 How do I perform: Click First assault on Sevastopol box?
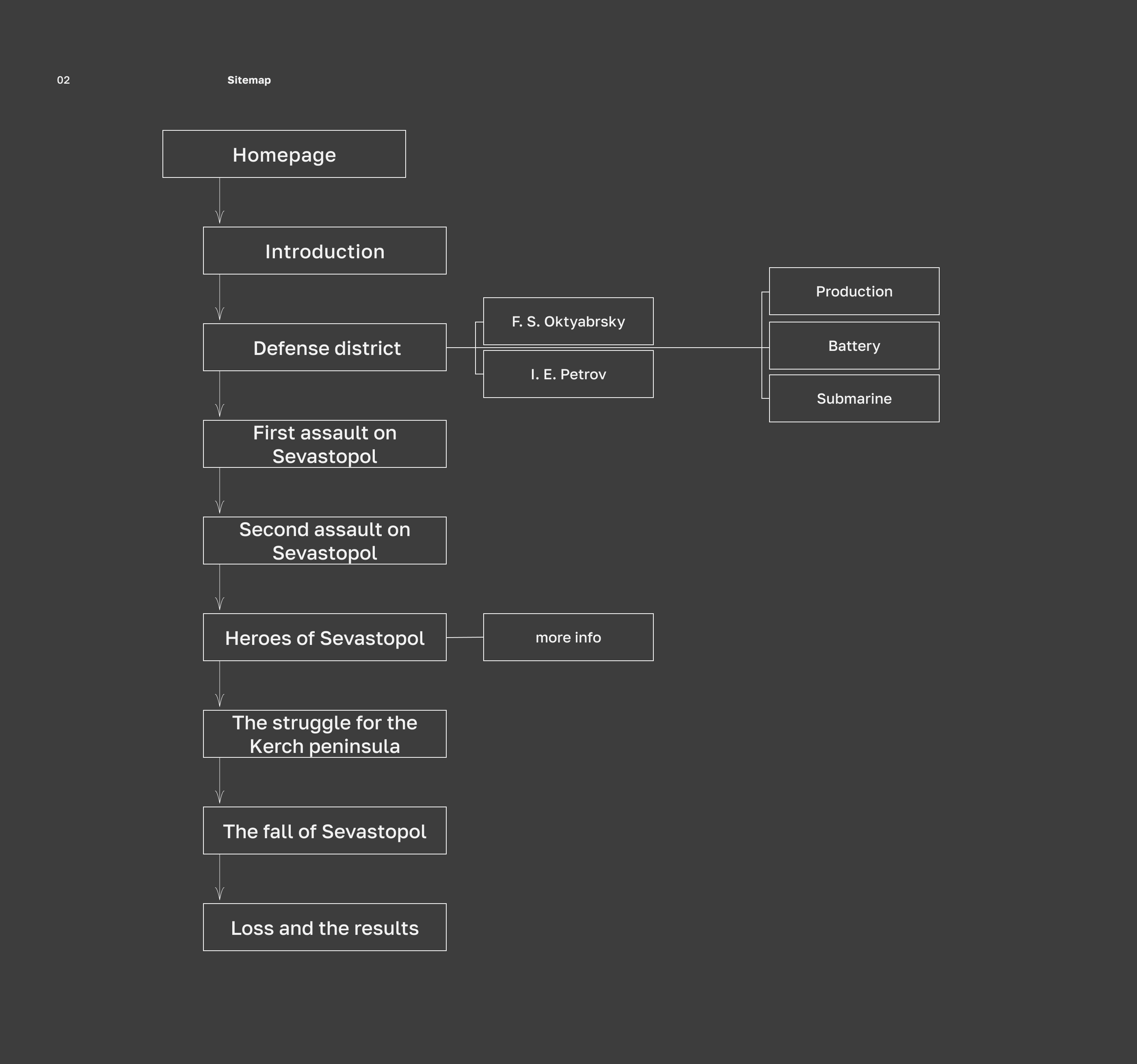324,444
